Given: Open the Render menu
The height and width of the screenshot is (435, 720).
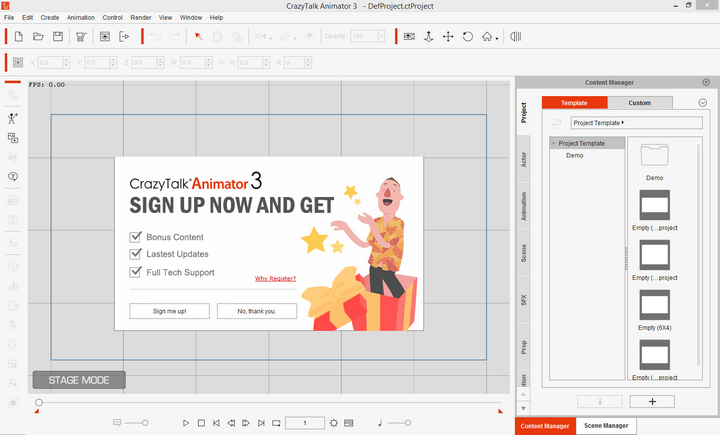Looking at the screenshot, I should [x=141, y=17].
